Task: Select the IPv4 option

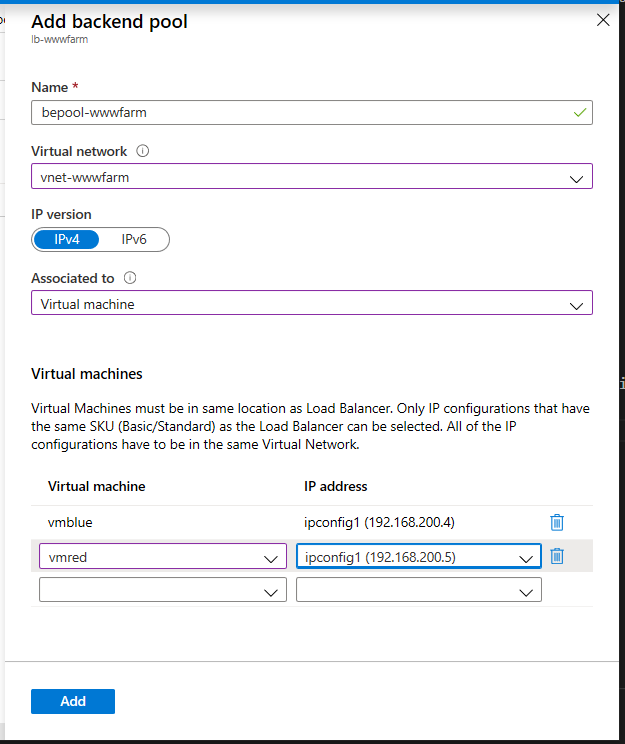Action: pos(68,239)
